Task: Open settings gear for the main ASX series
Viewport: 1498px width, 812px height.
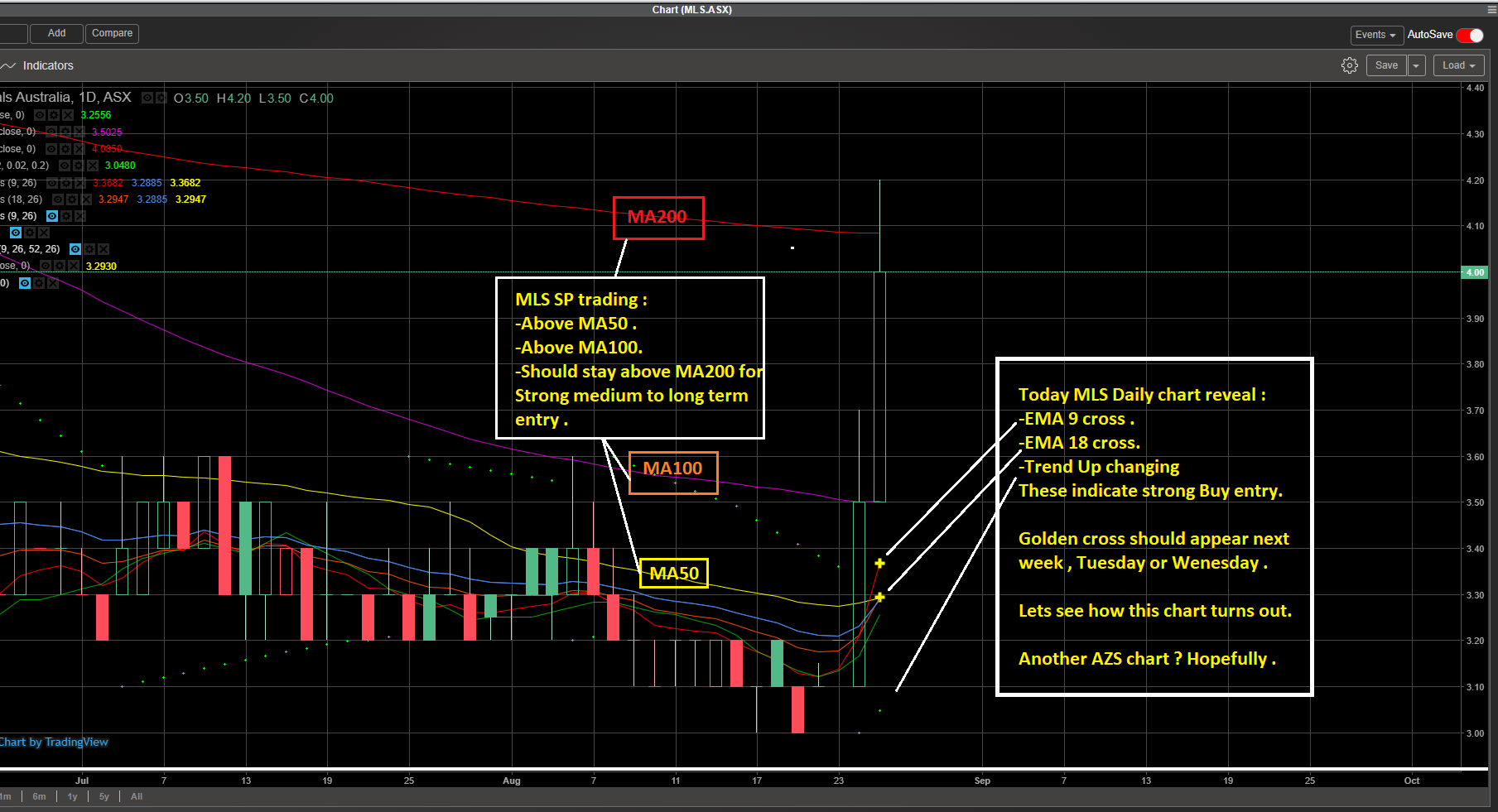Action: click(161, 98)
